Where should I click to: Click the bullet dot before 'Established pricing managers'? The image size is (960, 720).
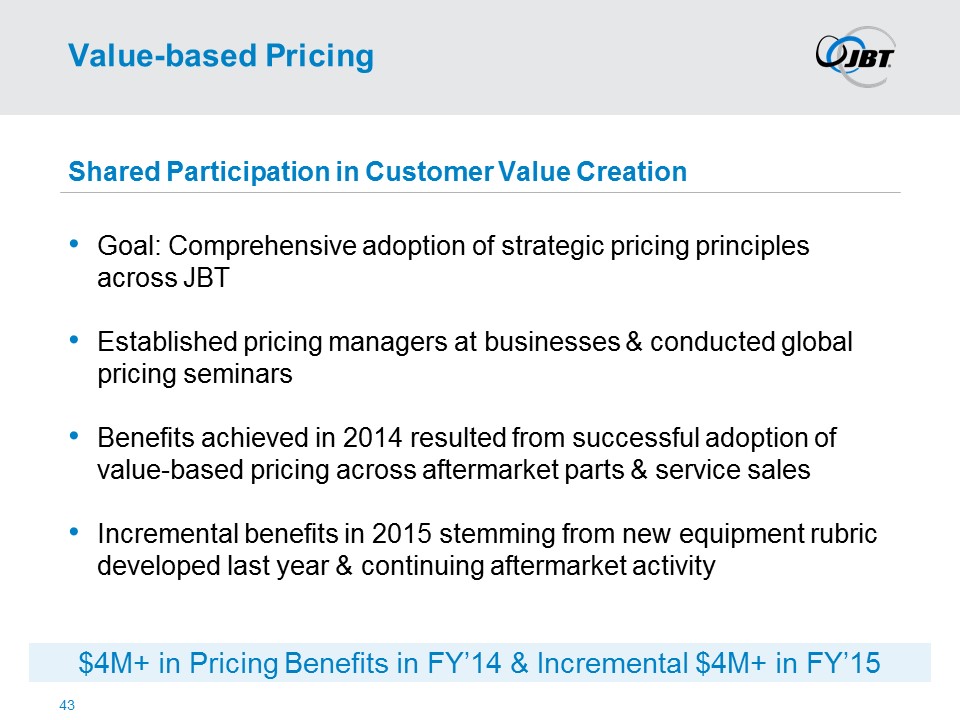tap(78, 341)
